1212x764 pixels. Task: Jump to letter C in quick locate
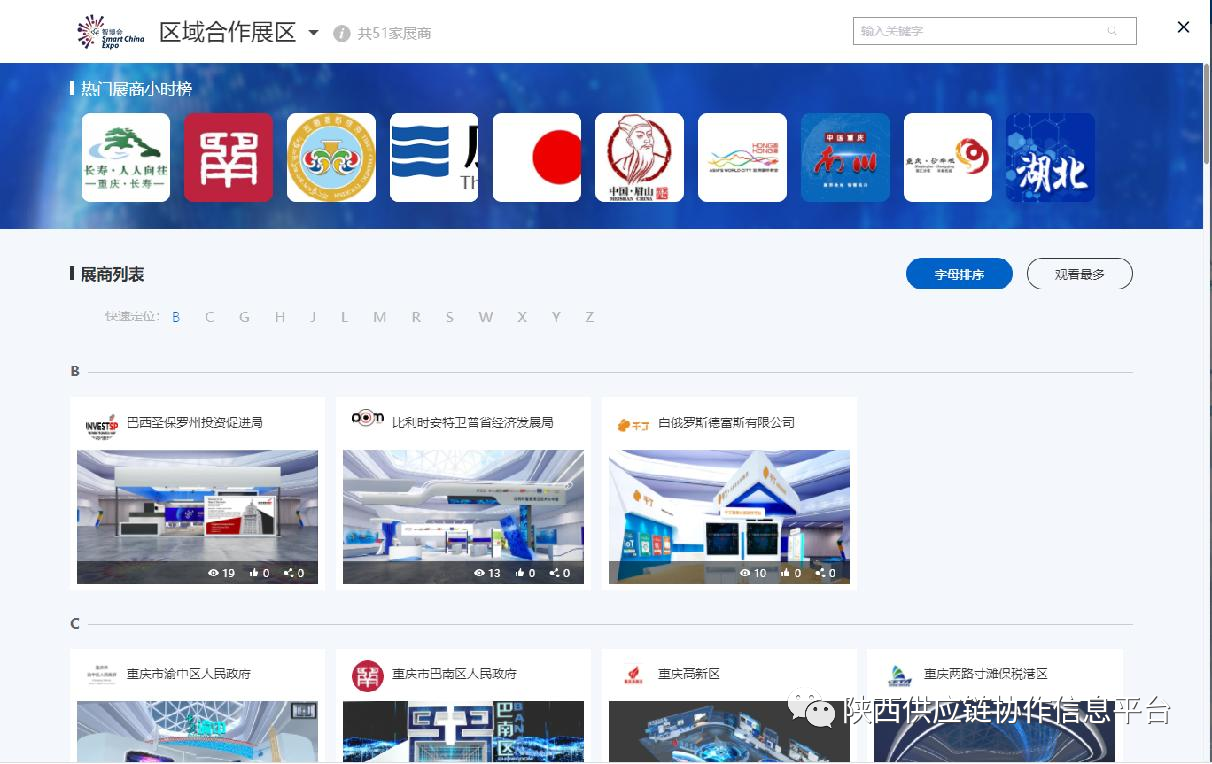210,317
